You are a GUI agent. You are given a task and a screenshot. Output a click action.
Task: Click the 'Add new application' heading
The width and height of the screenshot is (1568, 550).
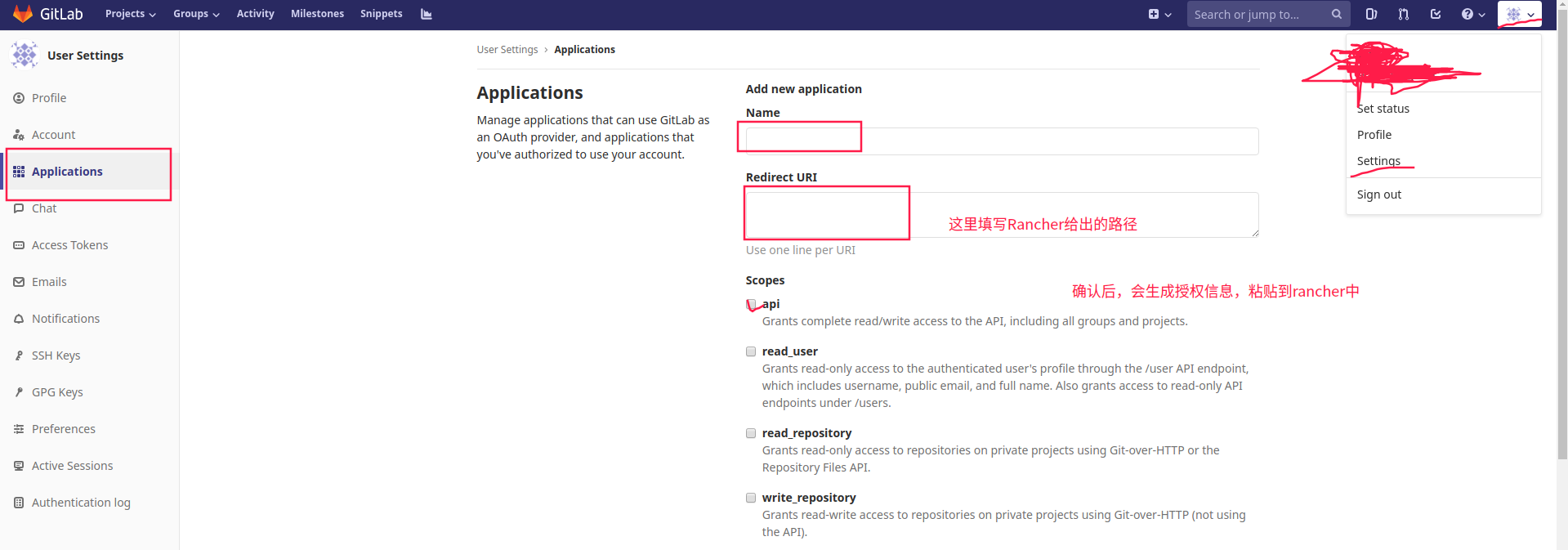(x=804, y=89)
